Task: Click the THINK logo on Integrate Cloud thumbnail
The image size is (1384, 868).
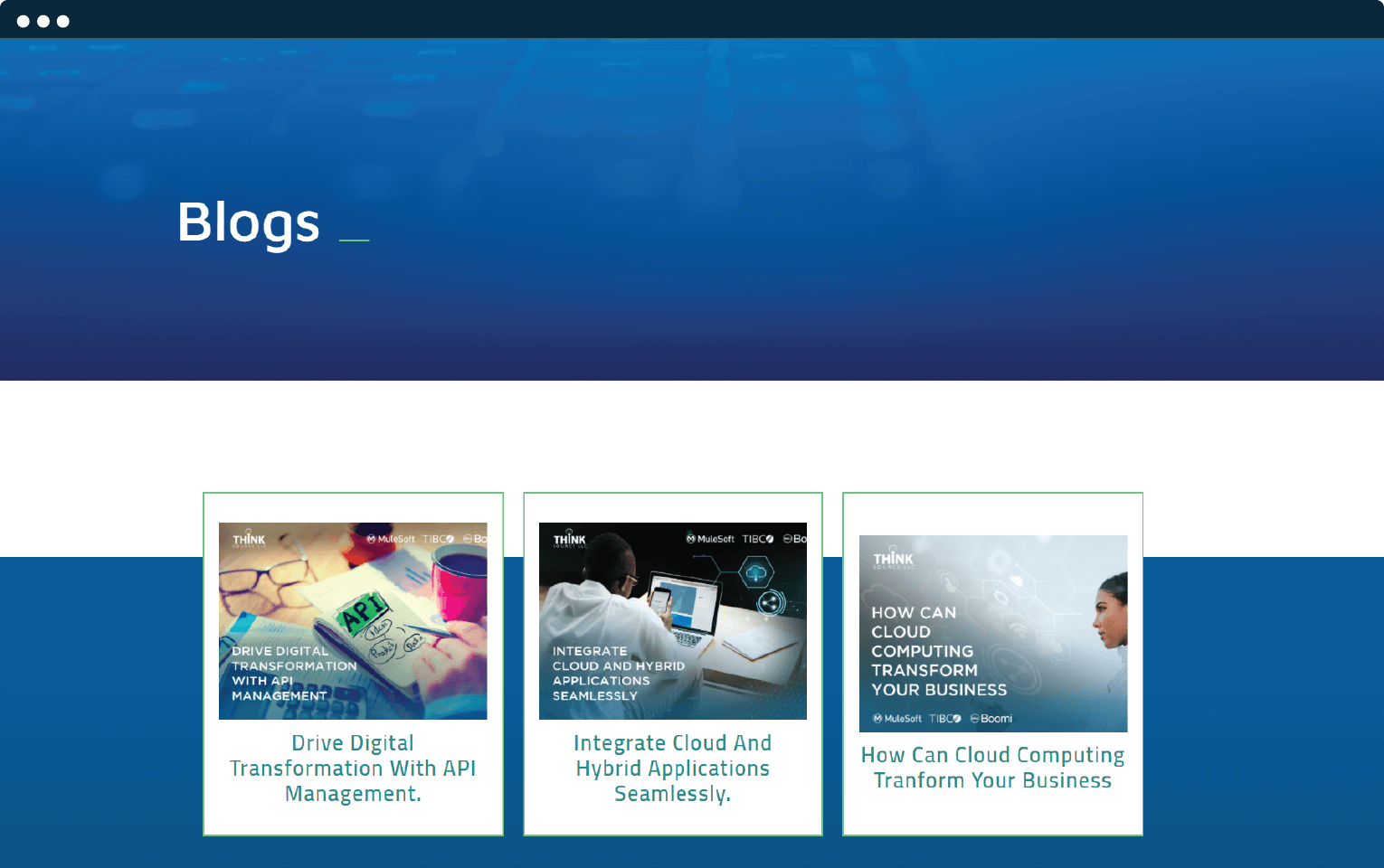Action: pyautogui.click(x=570, y=541)
